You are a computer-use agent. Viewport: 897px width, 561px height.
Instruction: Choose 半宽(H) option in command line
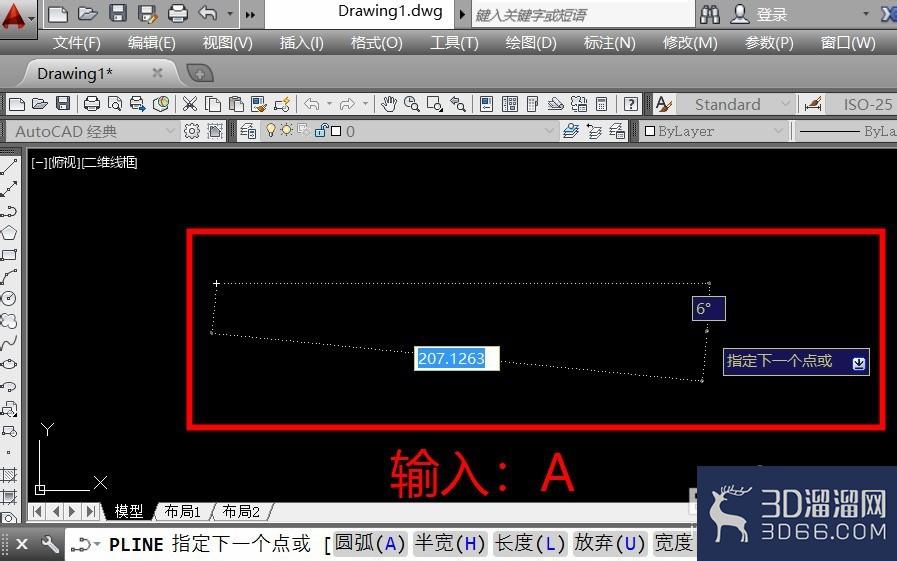click(x=450, y=543)
